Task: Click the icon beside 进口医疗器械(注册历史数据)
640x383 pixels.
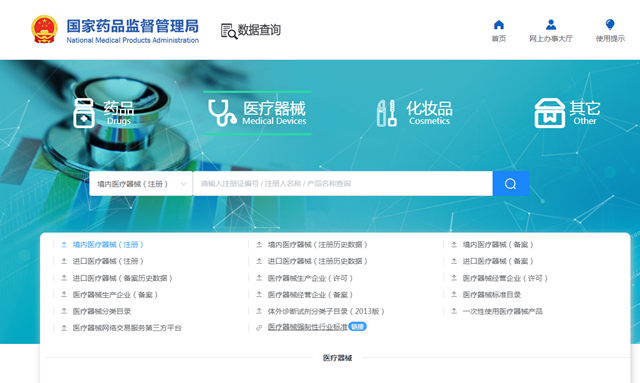Action: (259, 261)
